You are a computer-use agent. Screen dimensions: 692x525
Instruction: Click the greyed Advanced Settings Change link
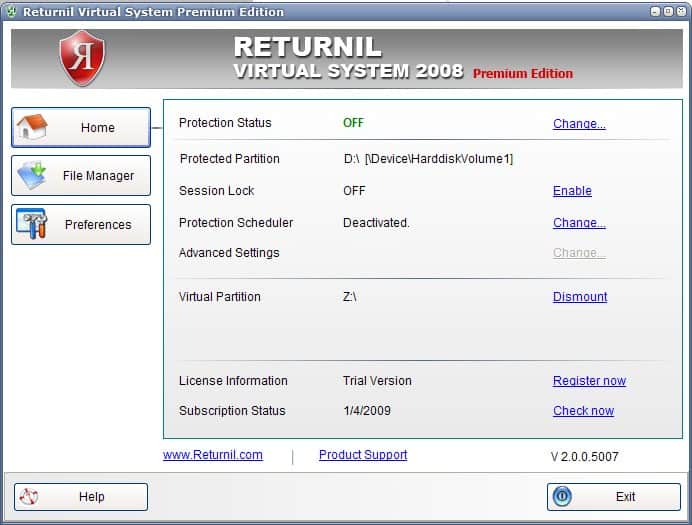click(579, 253)
